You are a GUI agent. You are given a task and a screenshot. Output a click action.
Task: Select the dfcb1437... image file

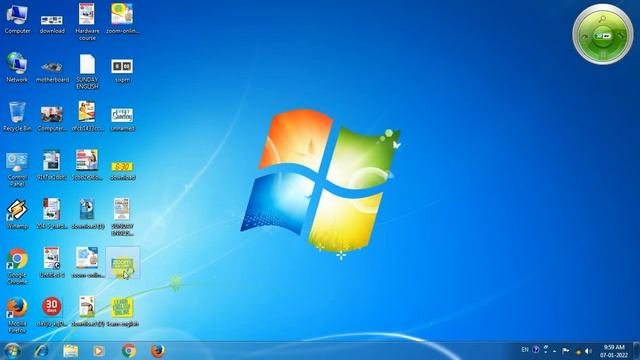[87, 116]
